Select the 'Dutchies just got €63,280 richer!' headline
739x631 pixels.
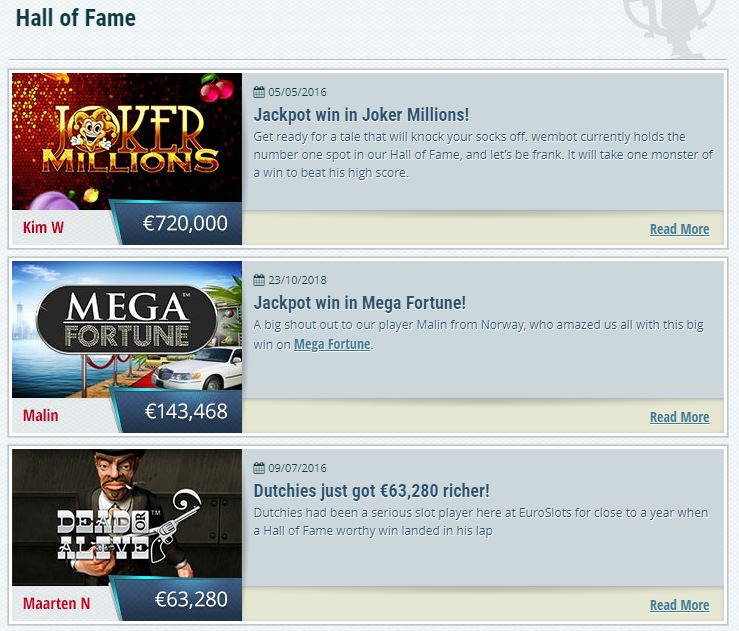click(371, 491)
